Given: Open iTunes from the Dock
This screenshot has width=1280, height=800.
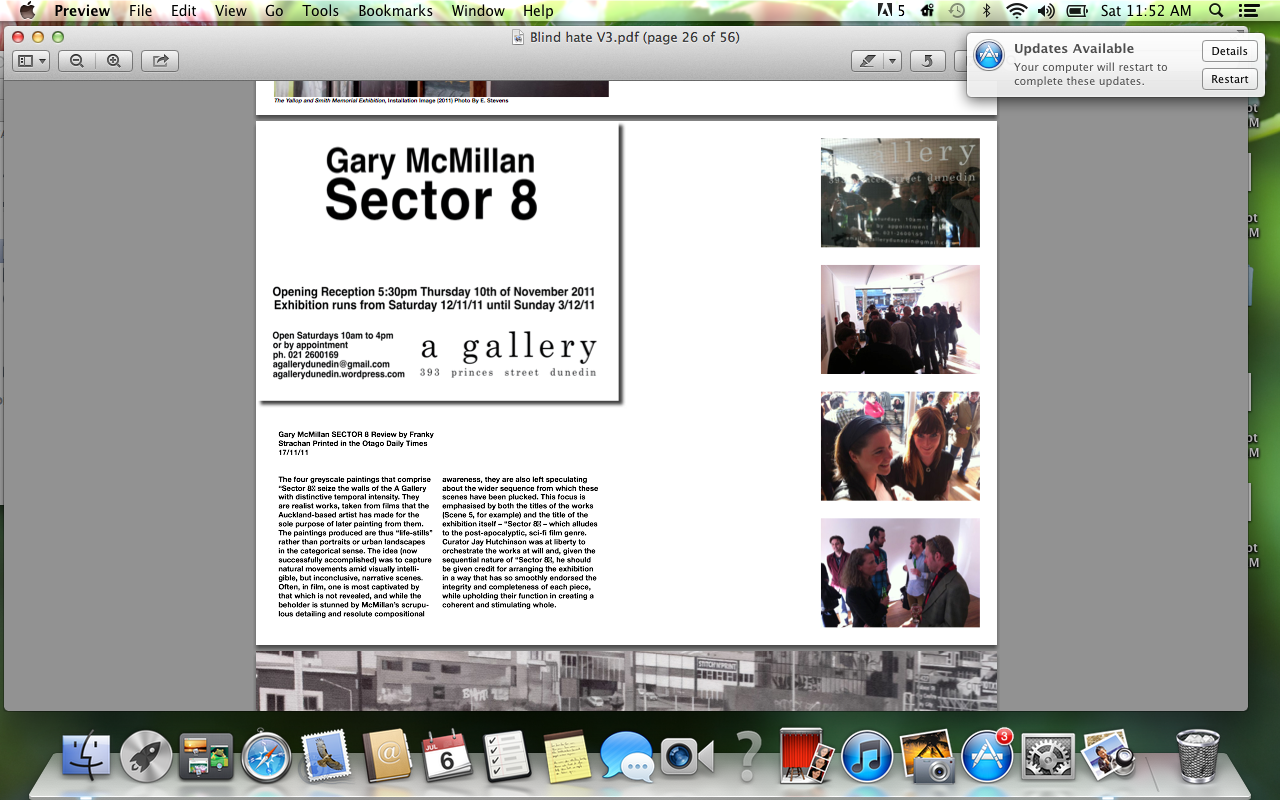Looking at the screenshot, I should [866, 757].
